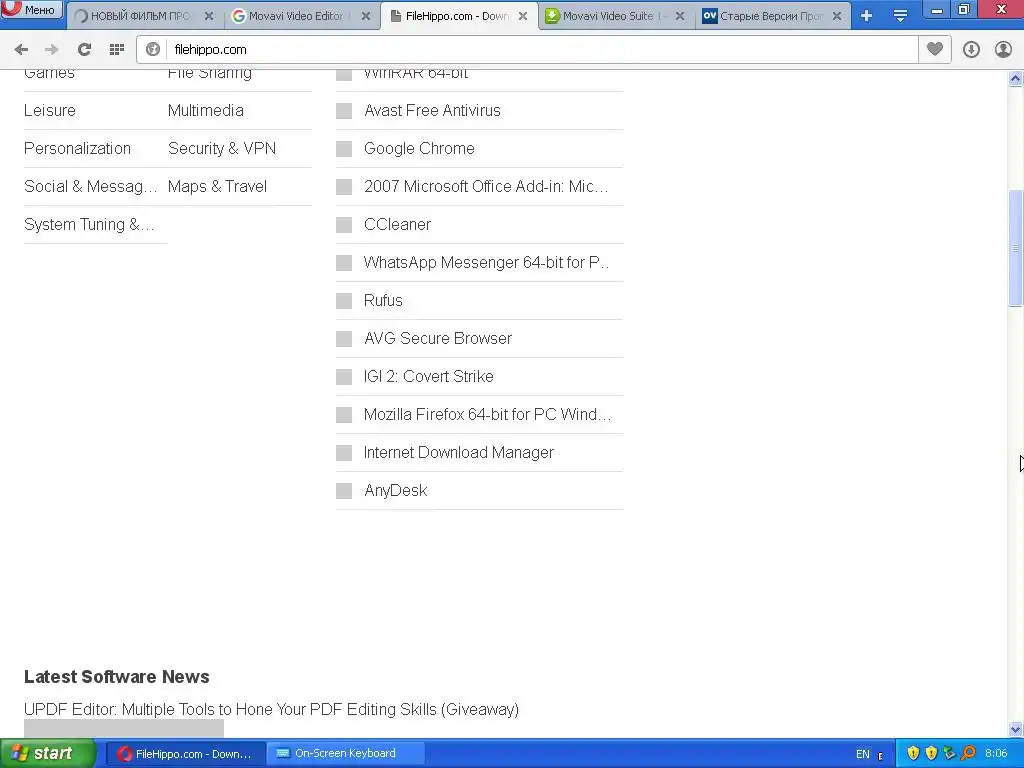Viewport: 1024px width, 768px height.
Task: Click the Google Chrome icon placeholder
Action: [344, 149]
